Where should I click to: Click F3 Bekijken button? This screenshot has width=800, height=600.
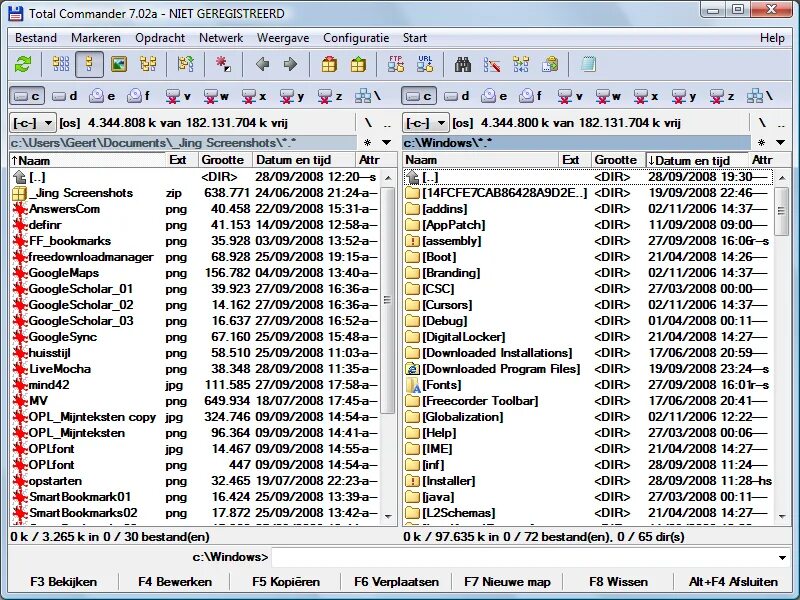(63, 582)
